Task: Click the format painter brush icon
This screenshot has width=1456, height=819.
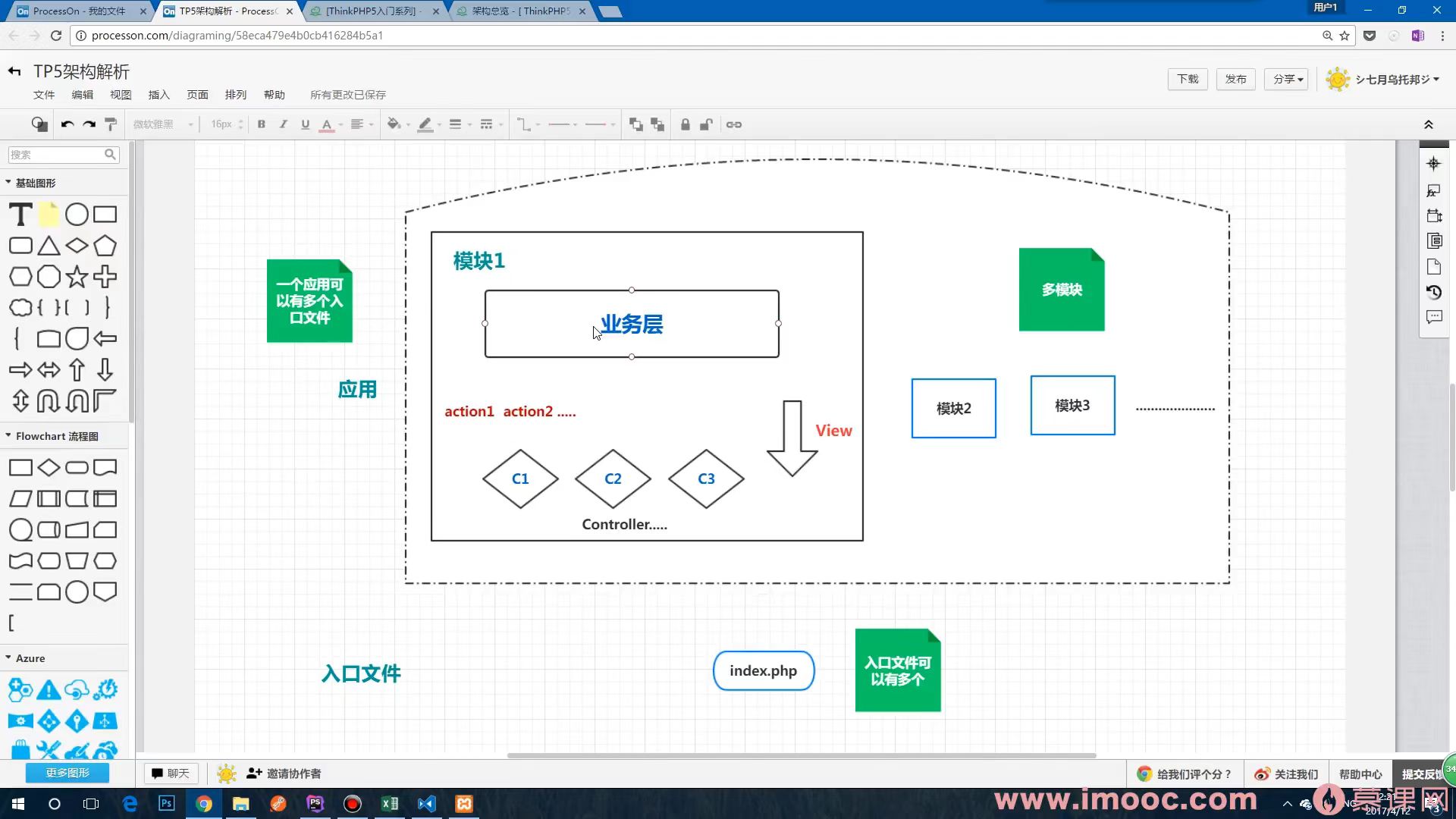Action: (111, 124)
